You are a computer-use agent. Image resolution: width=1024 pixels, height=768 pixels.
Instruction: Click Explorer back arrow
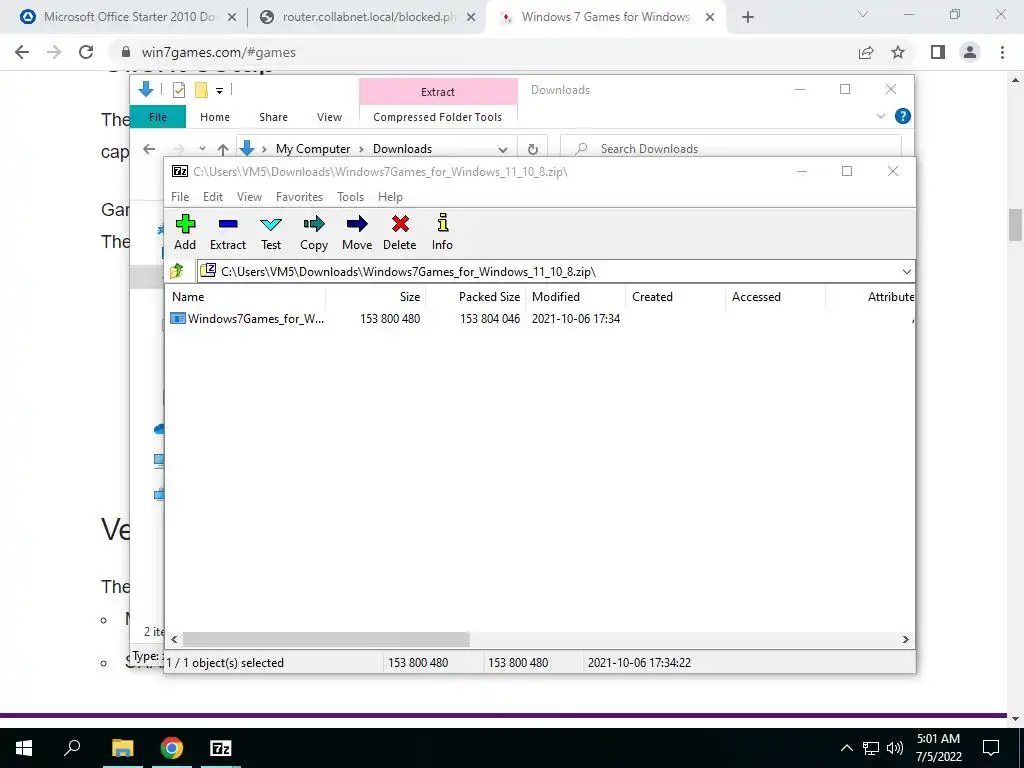150,149
